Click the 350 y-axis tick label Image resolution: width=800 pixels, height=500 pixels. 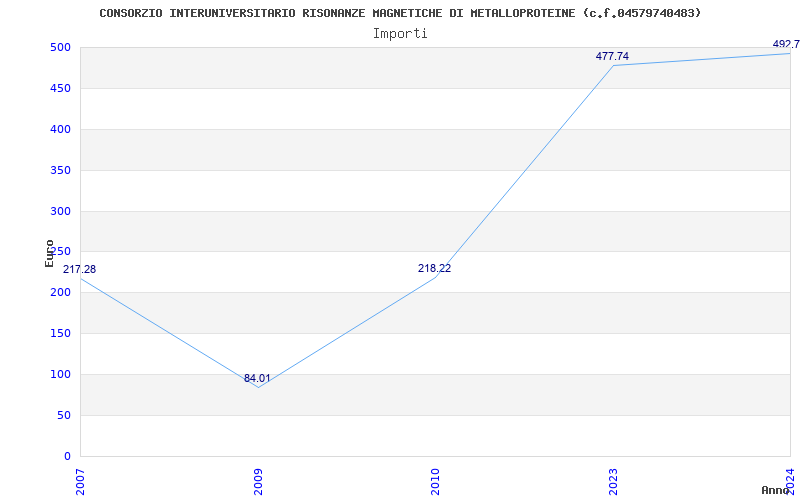pyautogui.click(x=60, y=170)
